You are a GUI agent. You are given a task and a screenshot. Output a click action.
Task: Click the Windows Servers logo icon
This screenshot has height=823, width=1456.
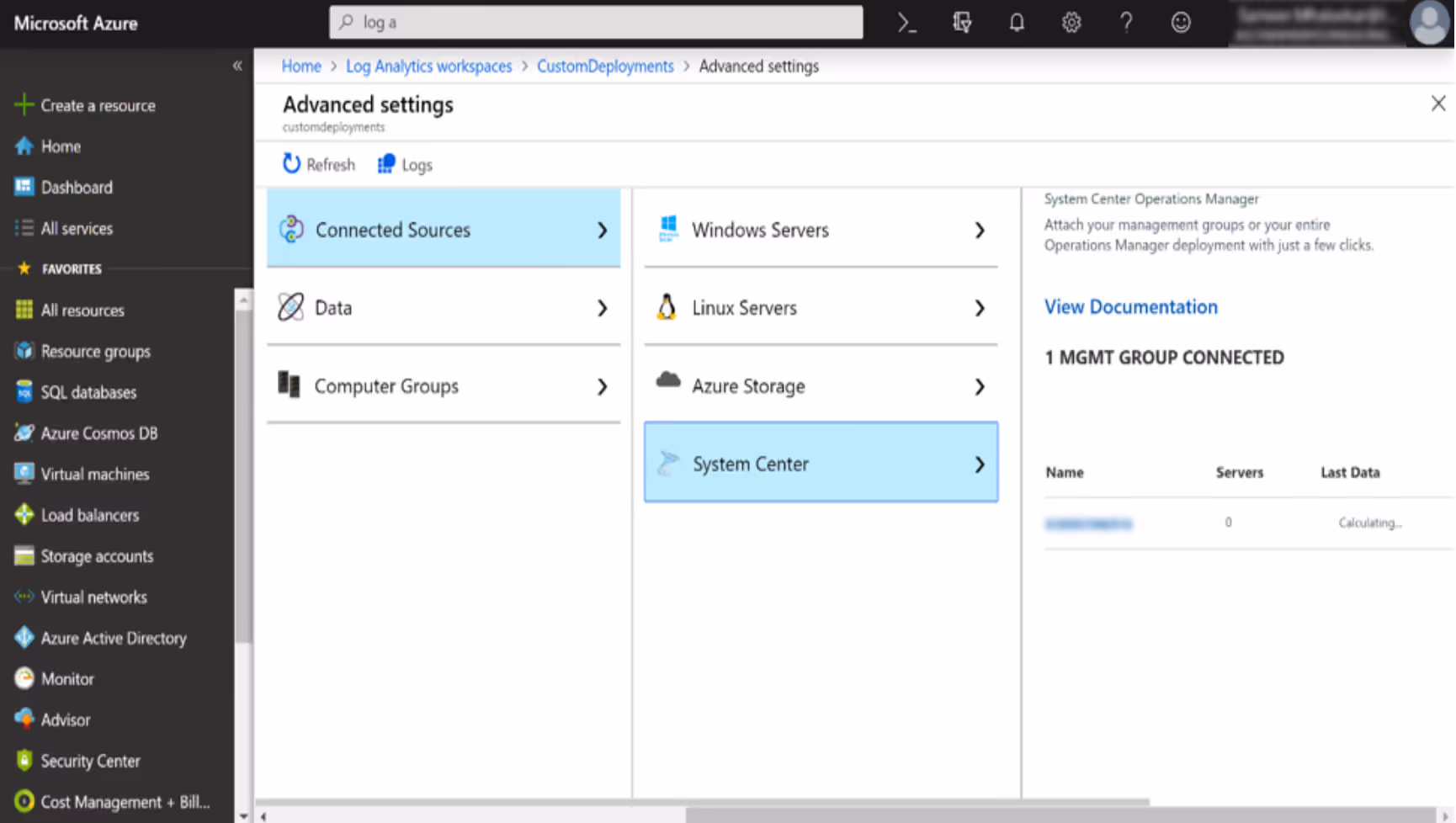pos(668,228)
